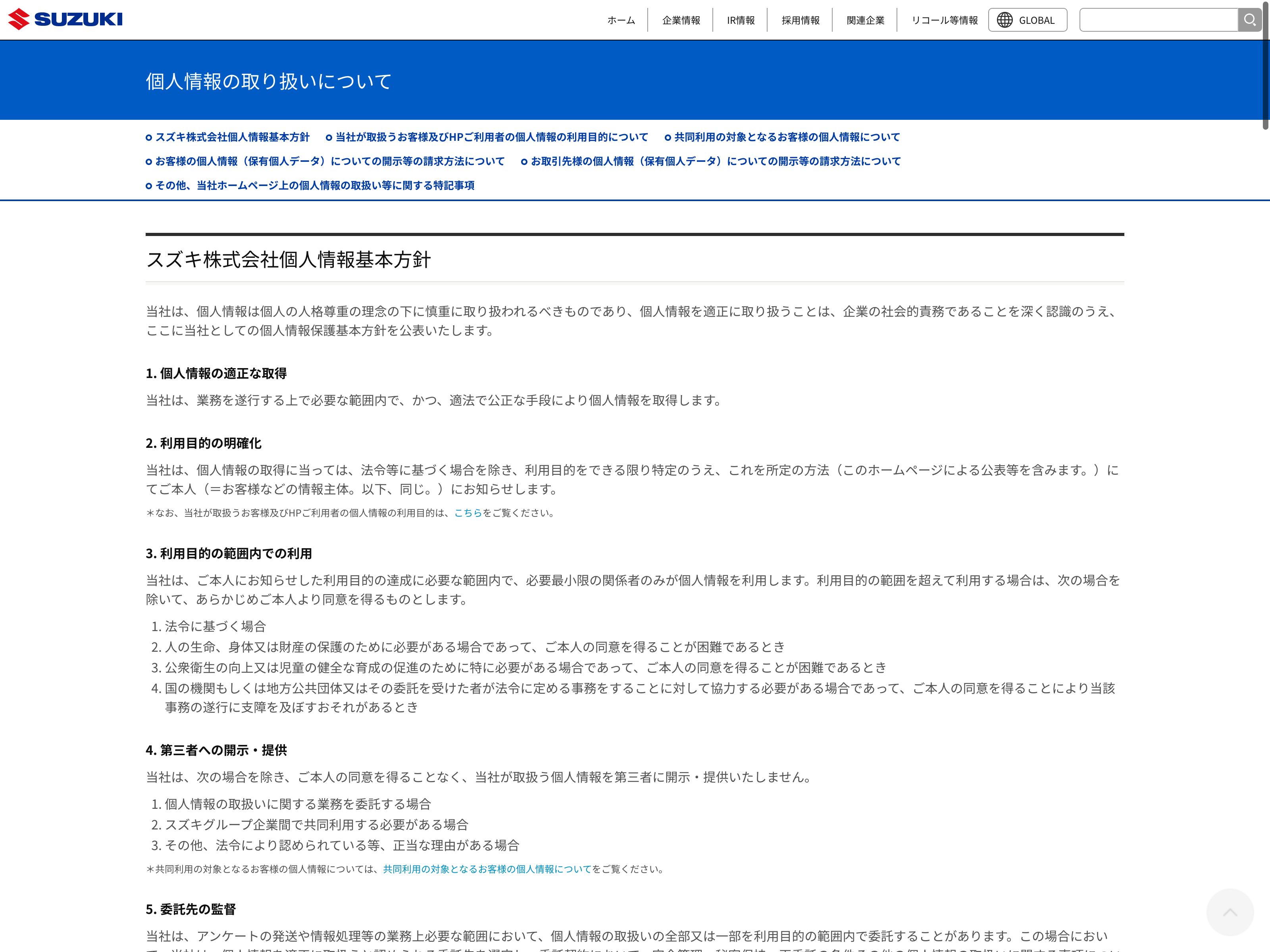Open the ホーム menu item
1270x952 pixels.
621,20
